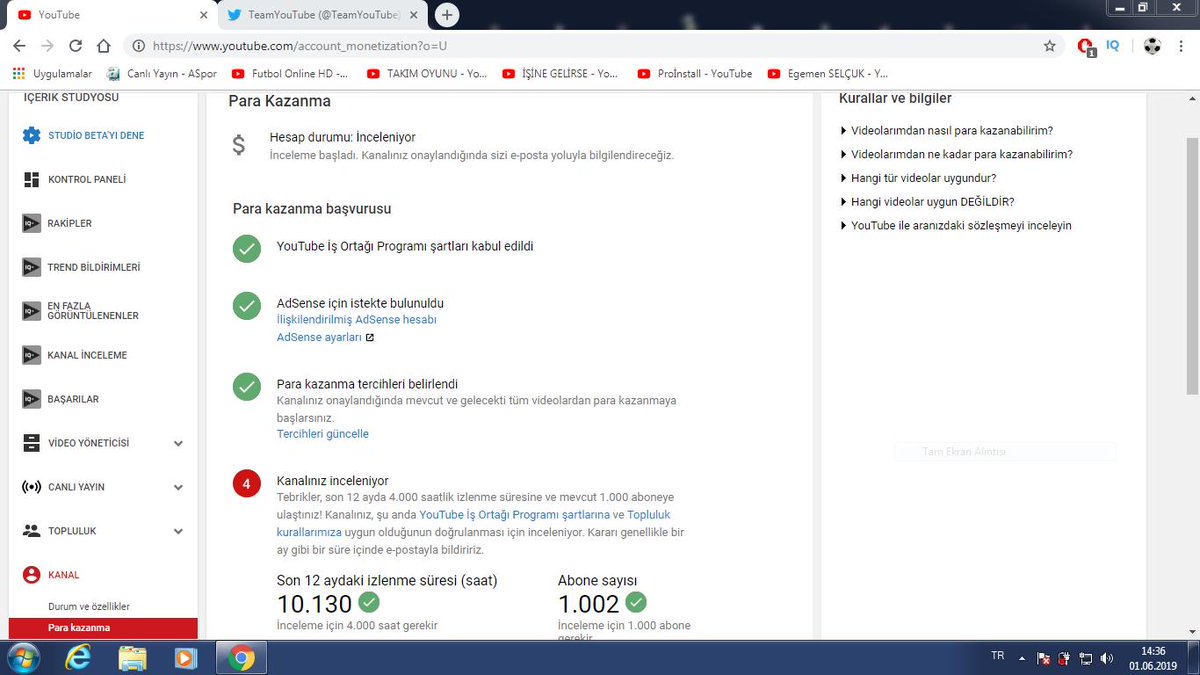Open a new browser tab
Viewport: 1200px width, 675px height.
[x=447, y=15]
